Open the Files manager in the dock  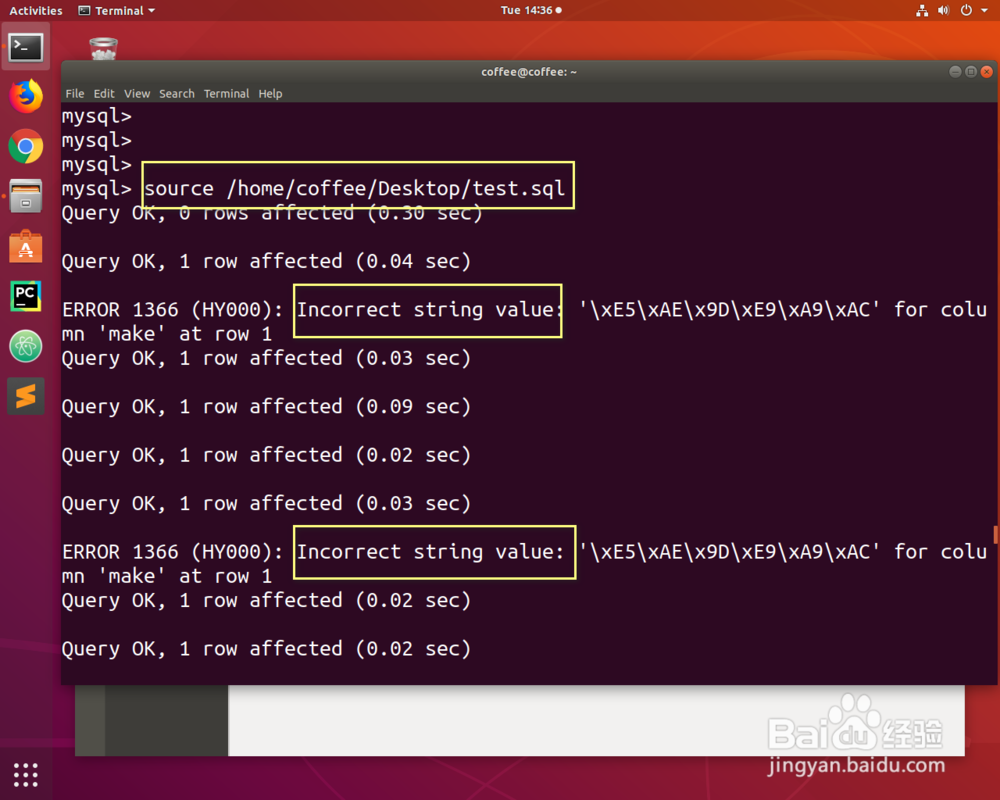26,196
